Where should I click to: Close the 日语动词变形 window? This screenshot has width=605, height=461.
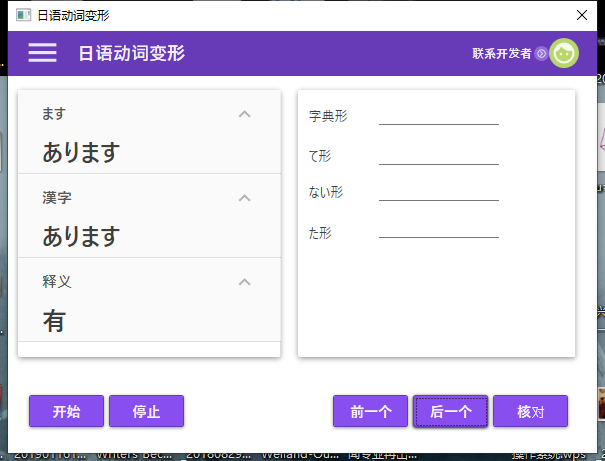pyautogui.click(x=582, y=15)
